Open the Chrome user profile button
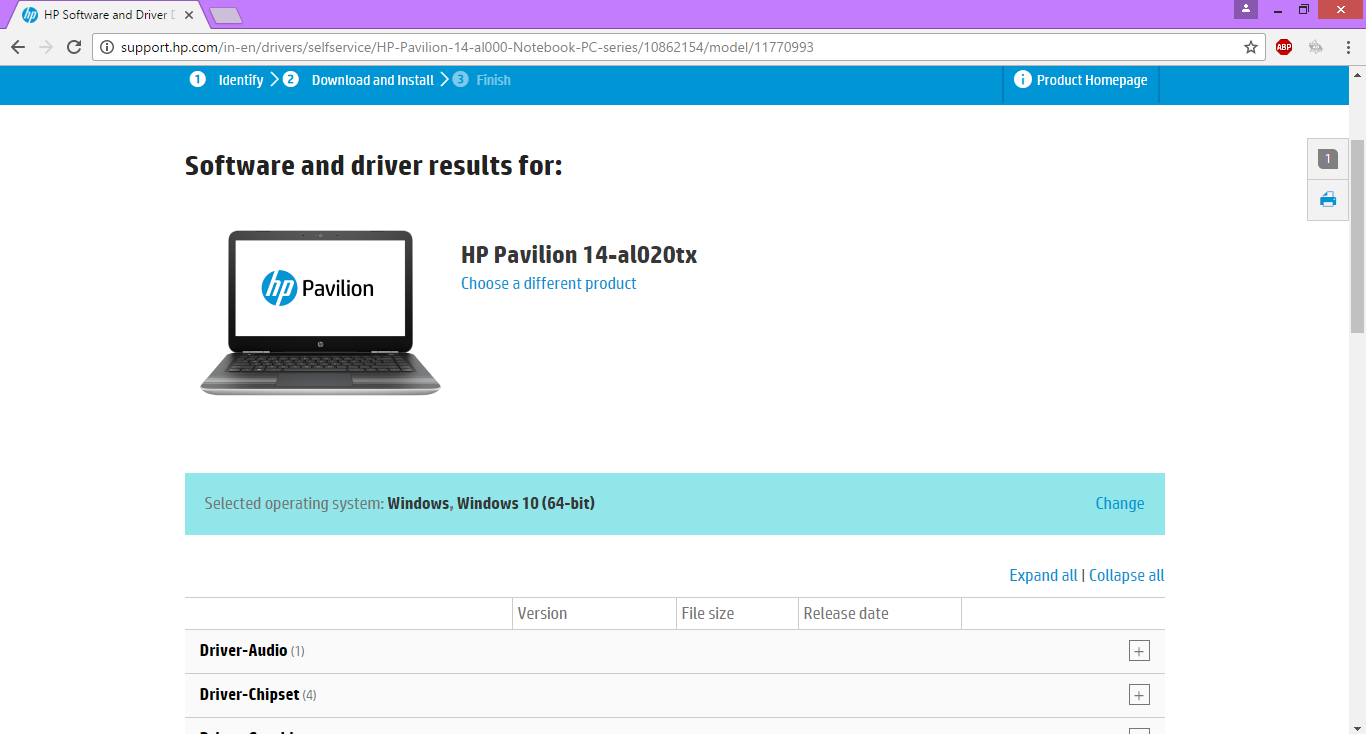The width and height of the screenshot is (1366, 734). pos(1246,9)
